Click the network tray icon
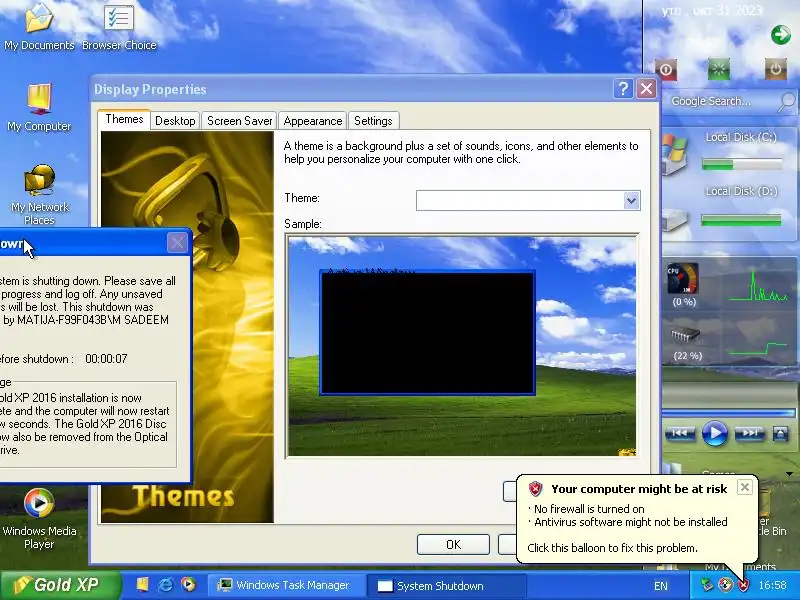Screen dimensions: 800x600 tap(707, 585)
